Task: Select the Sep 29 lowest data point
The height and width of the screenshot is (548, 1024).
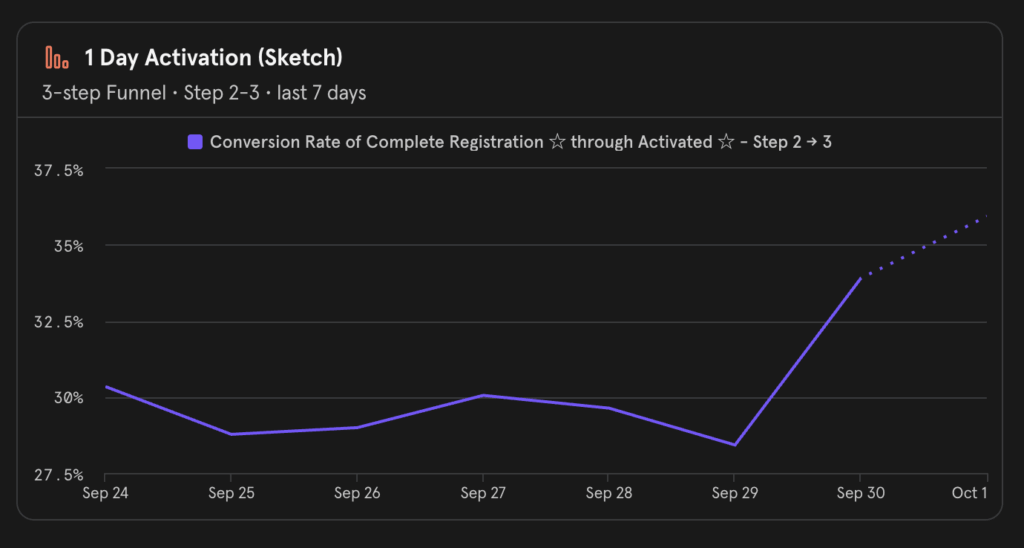Action: 735,445
